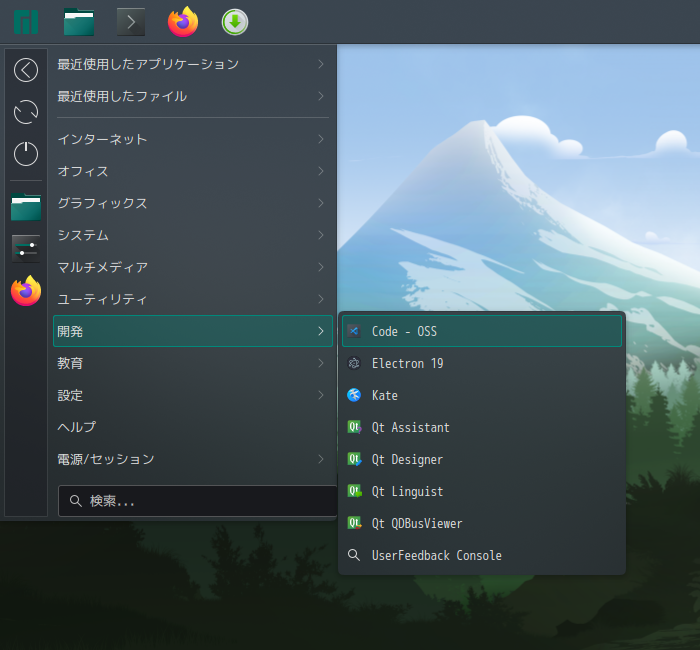Click the ユーティリティ category label

click(102, 299)
